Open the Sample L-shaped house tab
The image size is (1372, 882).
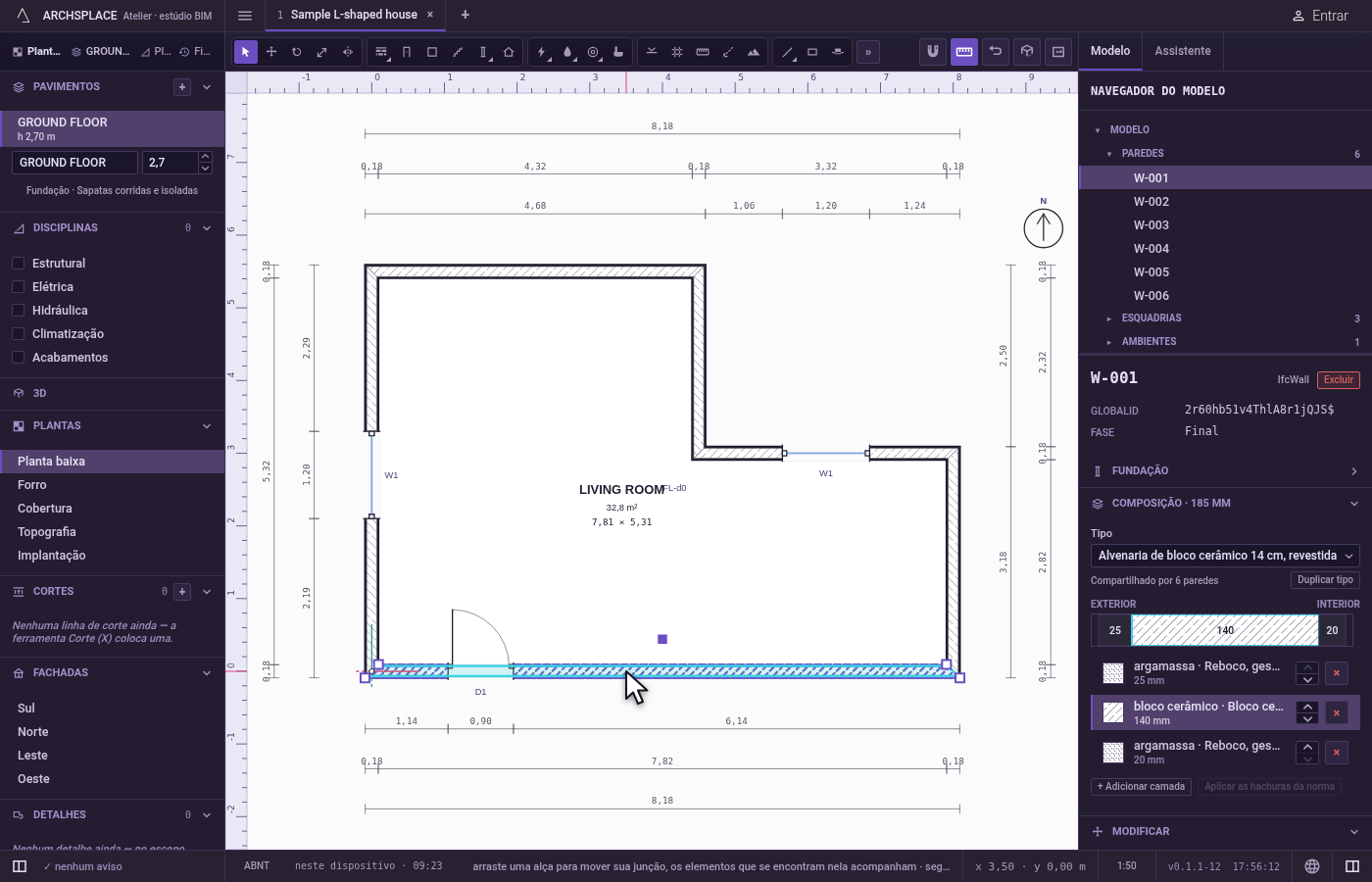click(354, 15)
